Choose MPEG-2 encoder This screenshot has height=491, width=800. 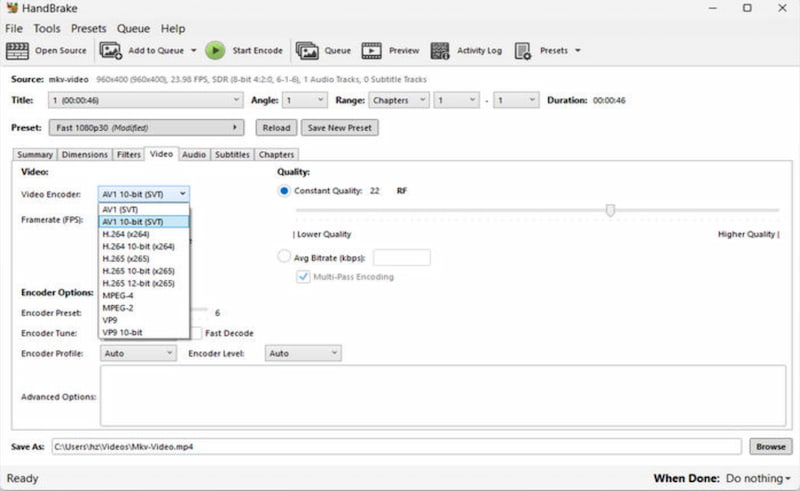coord(143,308)
